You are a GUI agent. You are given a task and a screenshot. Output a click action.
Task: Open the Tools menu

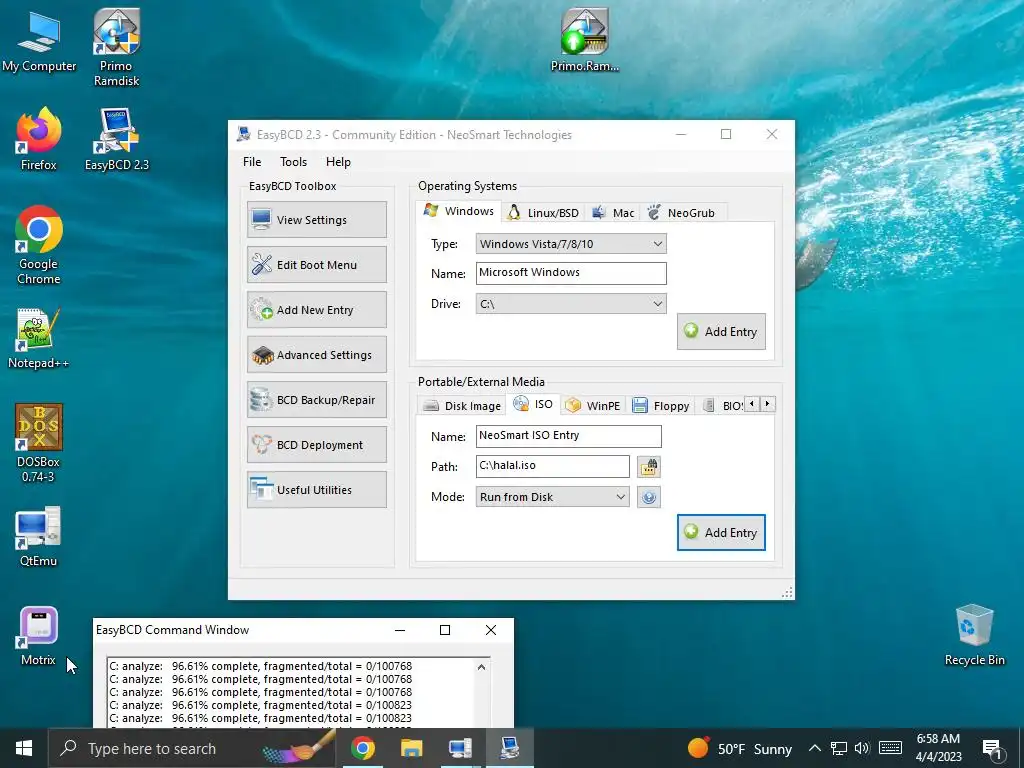point(293,162)
